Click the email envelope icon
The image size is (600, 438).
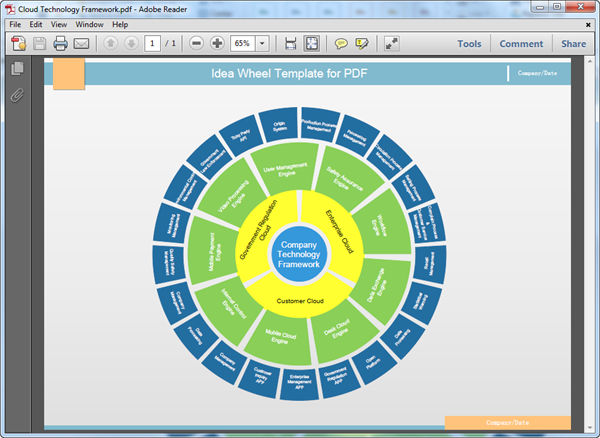81,44
